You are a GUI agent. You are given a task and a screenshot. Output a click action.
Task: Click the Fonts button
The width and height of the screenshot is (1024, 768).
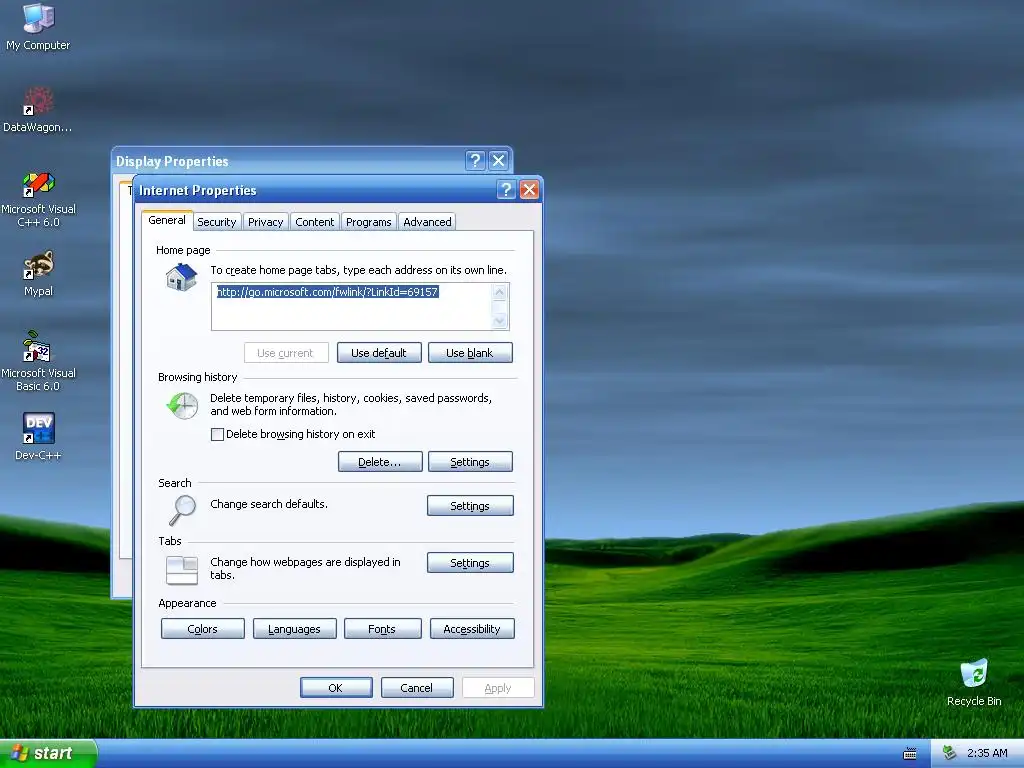[381, 629]
